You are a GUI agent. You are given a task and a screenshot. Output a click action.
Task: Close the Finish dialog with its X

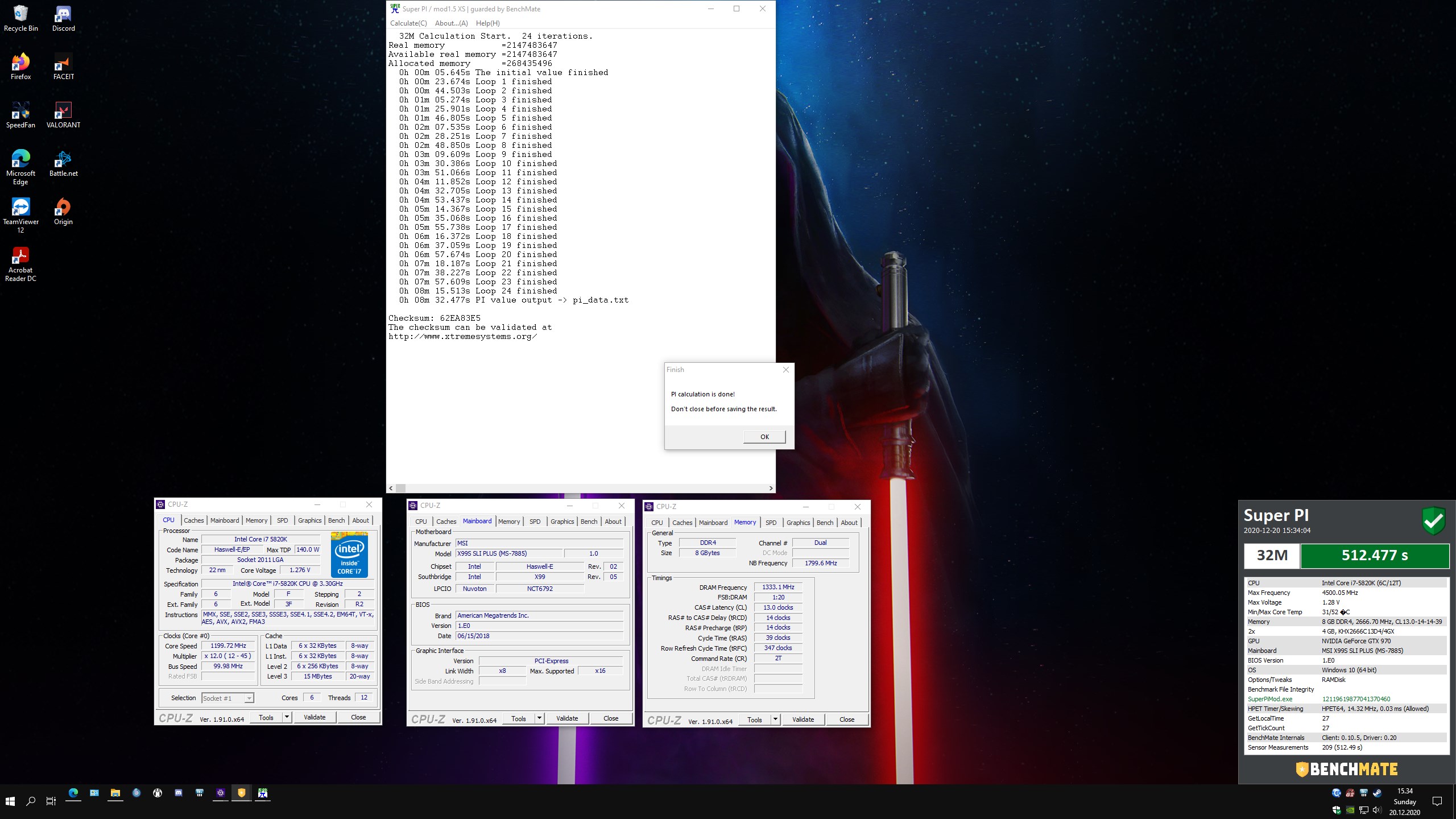pyautogui.click(x=785, y=370)
